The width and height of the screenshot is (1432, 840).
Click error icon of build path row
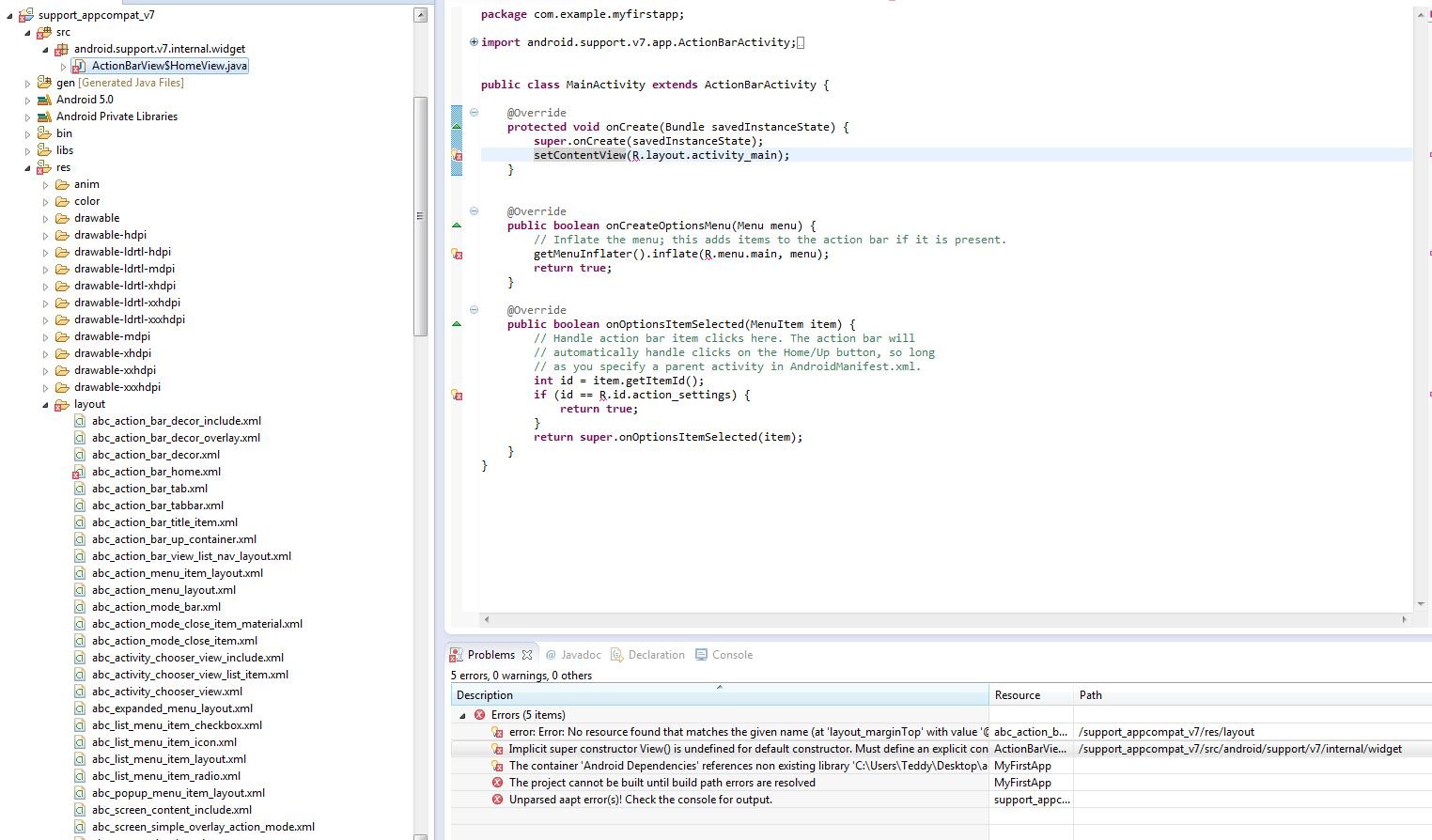(497, 783)
